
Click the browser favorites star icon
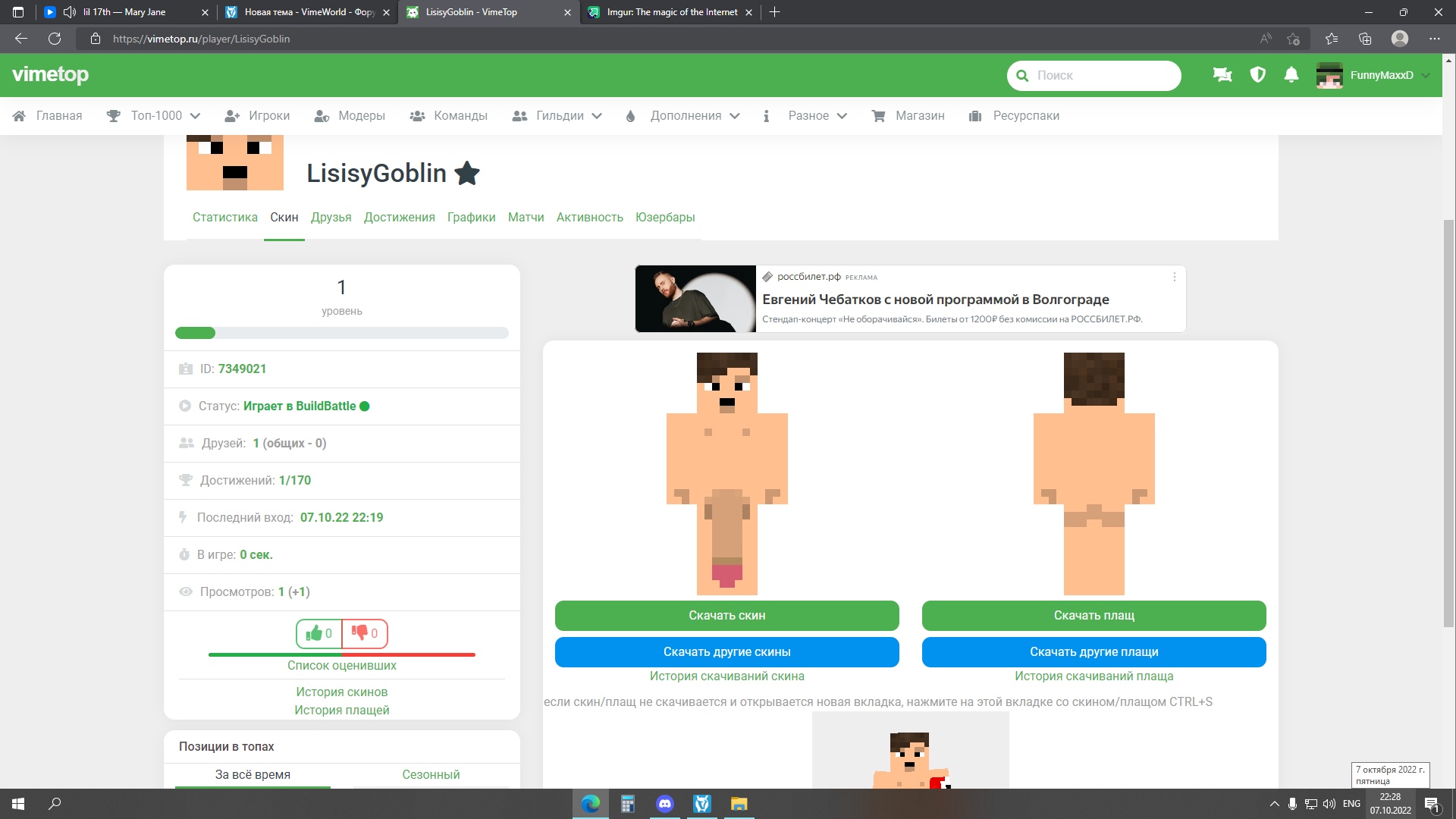tap(1332, 39)
